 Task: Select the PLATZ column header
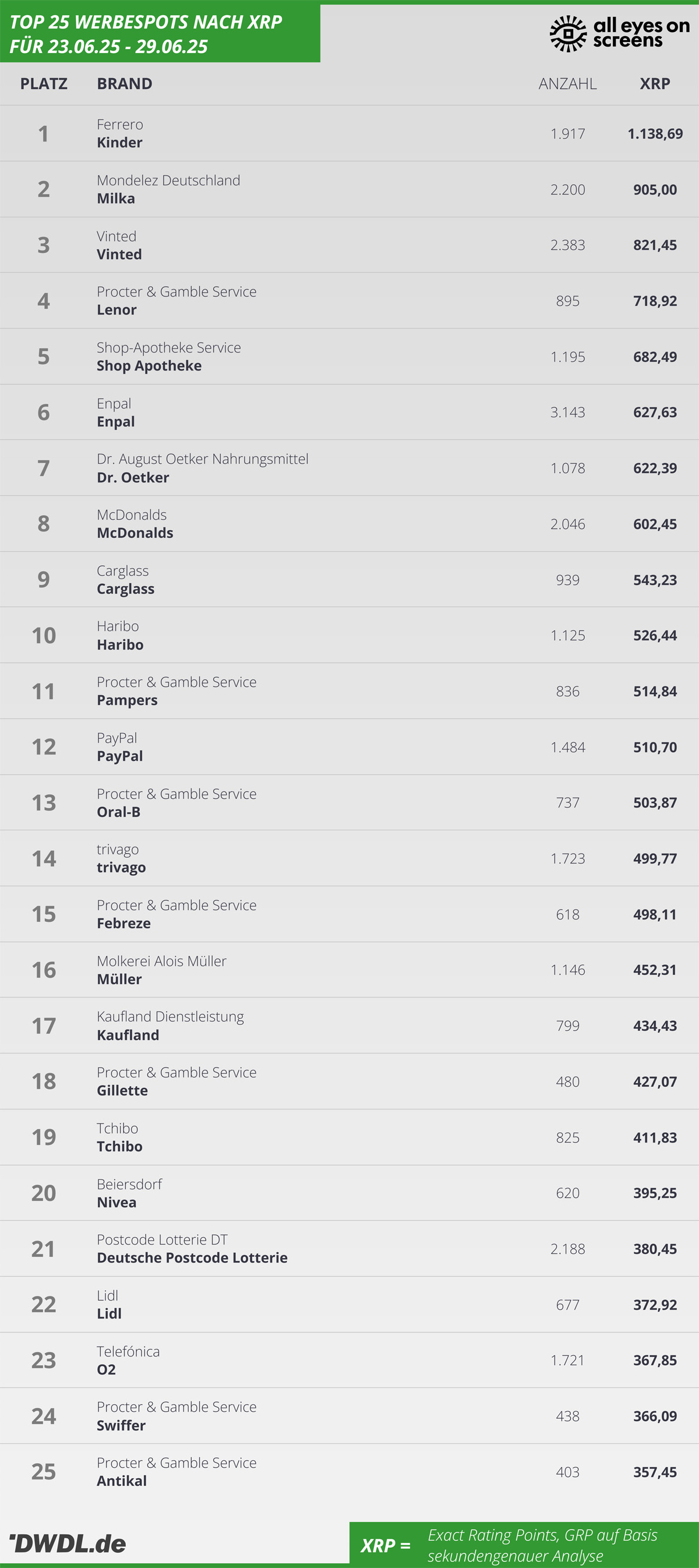(44, 83)
